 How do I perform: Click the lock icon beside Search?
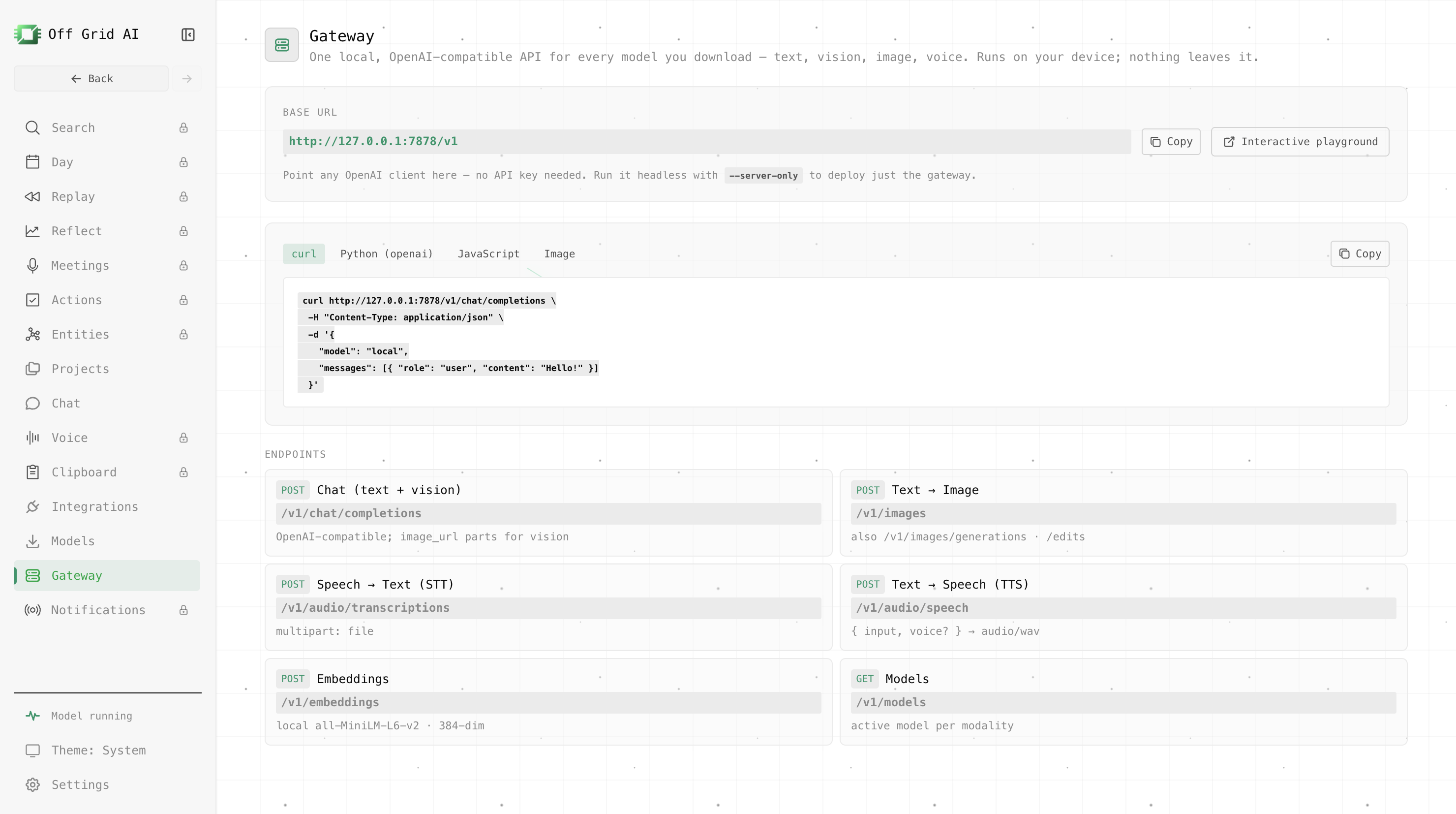click(x=183, y=128)
